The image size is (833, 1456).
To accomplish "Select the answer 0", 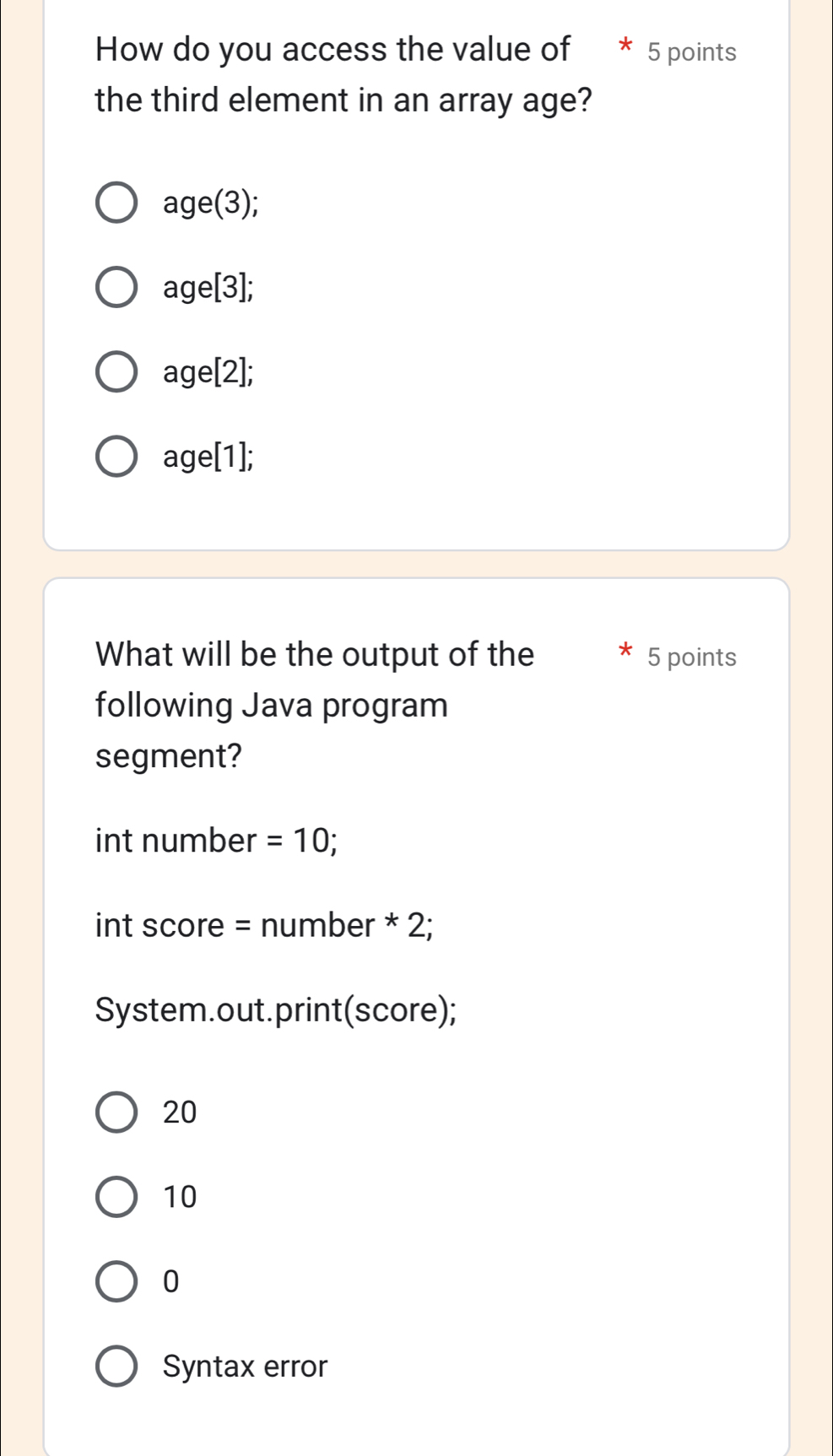I will click(x=118, y=1282).
